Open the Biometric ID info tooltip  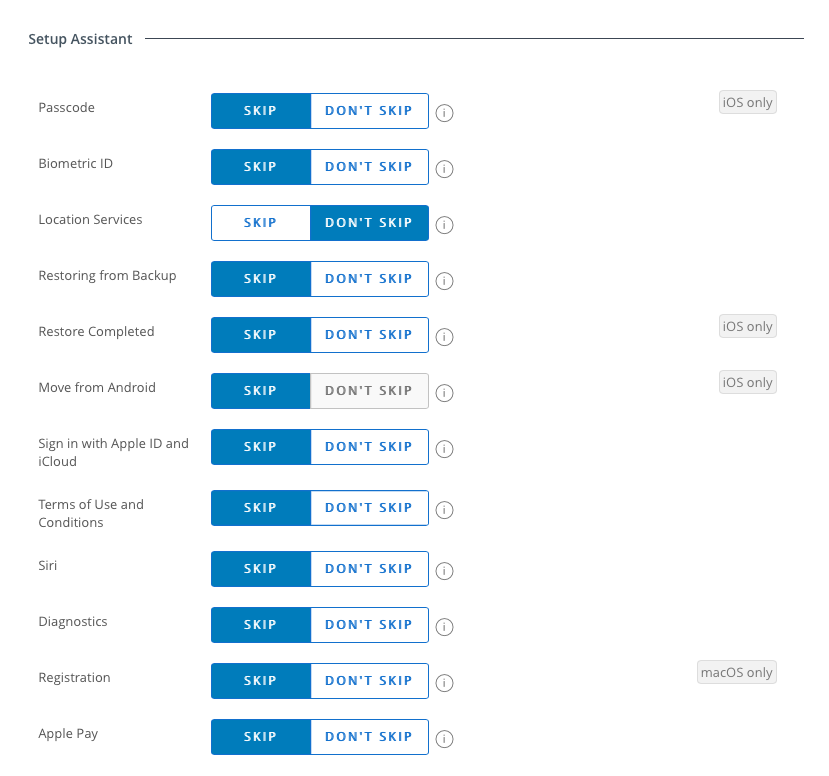click(x=444, y=168)
